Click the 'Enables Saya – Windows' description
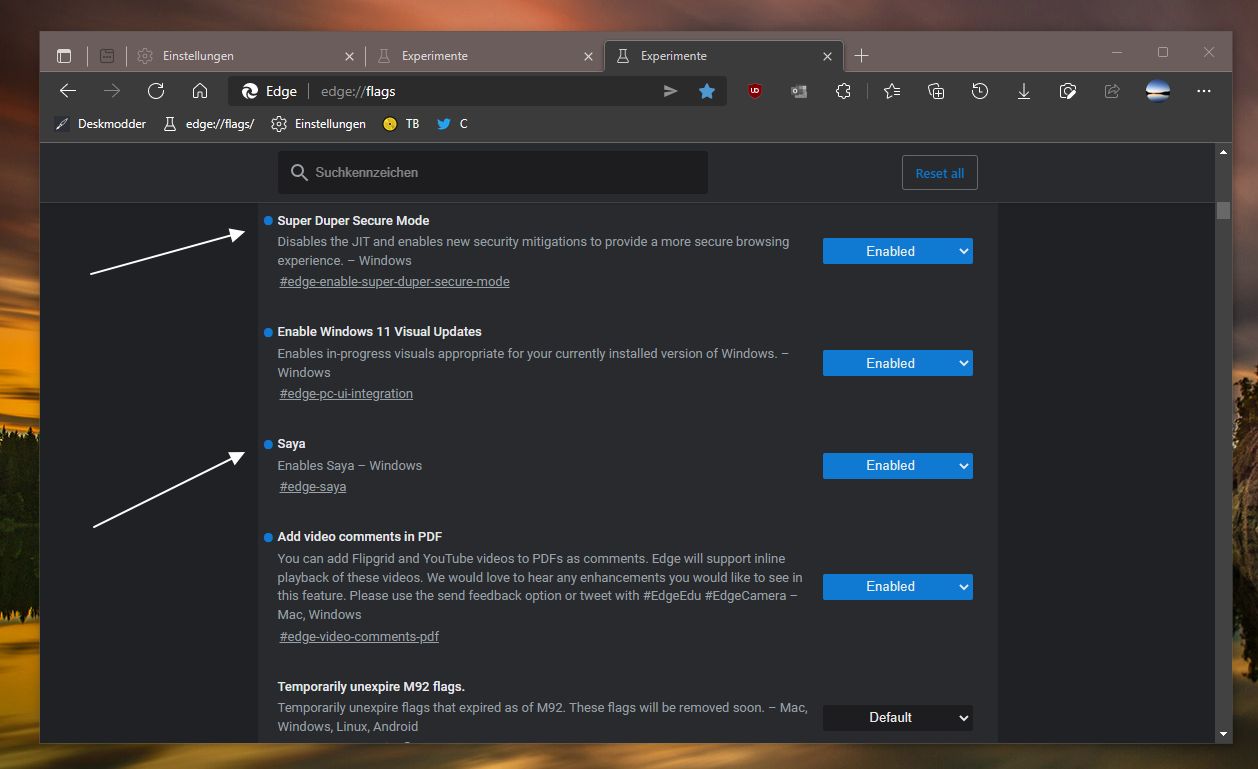Screen dimensions: 1258x769 pyautogui.click(x=350, y=465)
